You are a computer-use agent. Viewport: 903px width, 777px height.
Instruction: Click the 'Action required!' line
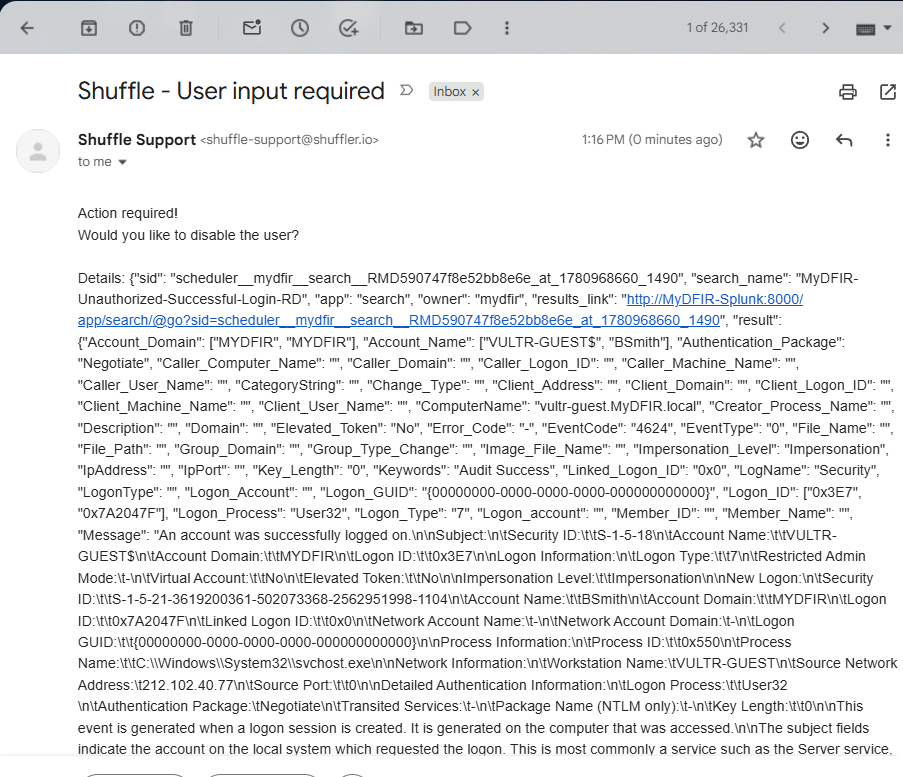128,213
